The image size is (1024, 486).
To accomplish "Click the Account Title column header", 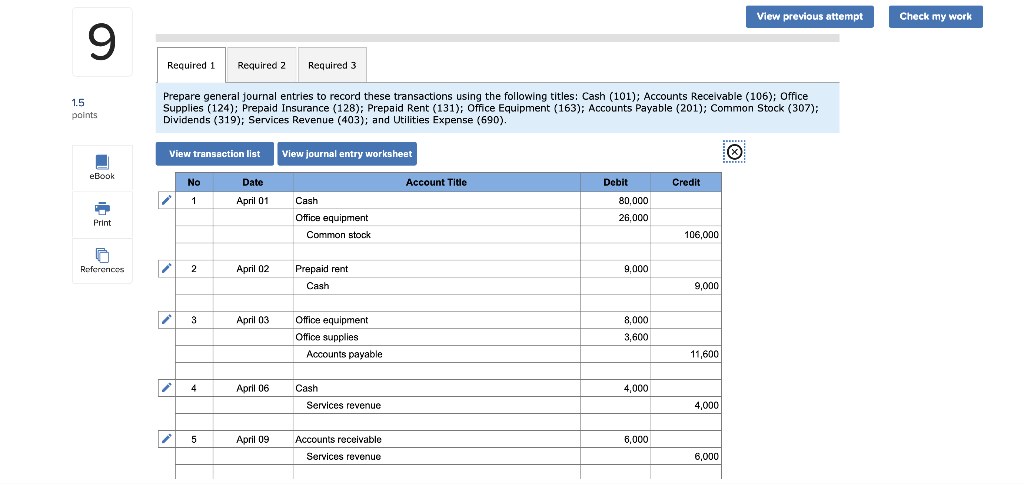I will click(x=437, y=183).
